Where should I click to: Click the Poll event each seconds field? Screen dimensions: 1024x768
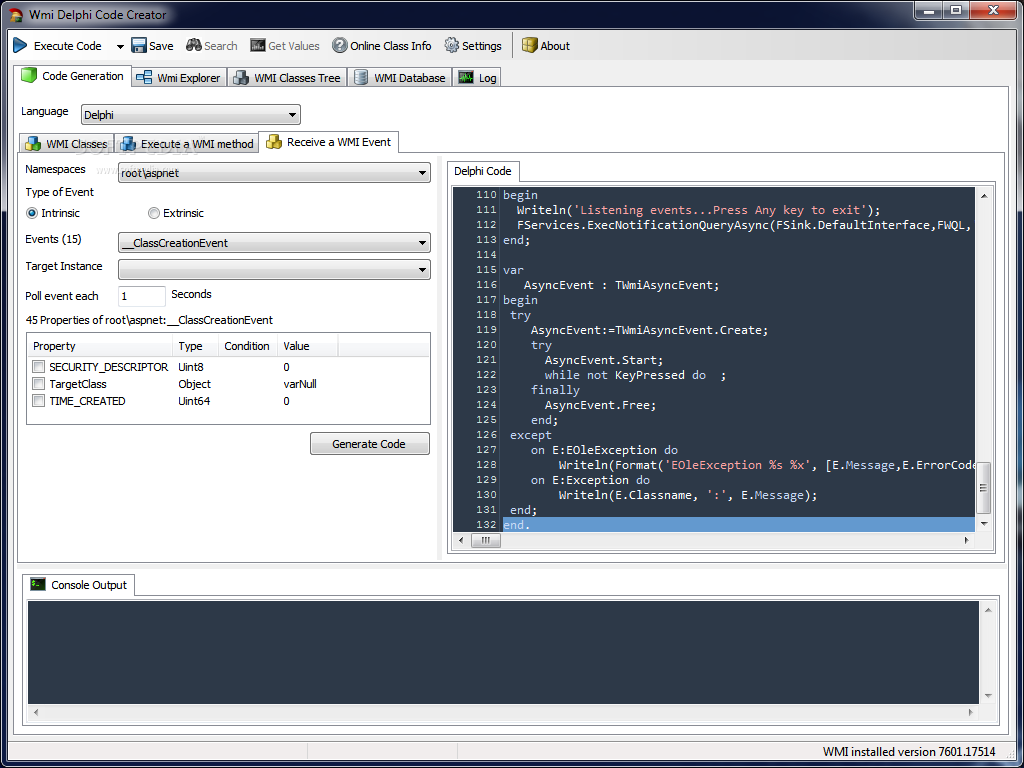142,296
